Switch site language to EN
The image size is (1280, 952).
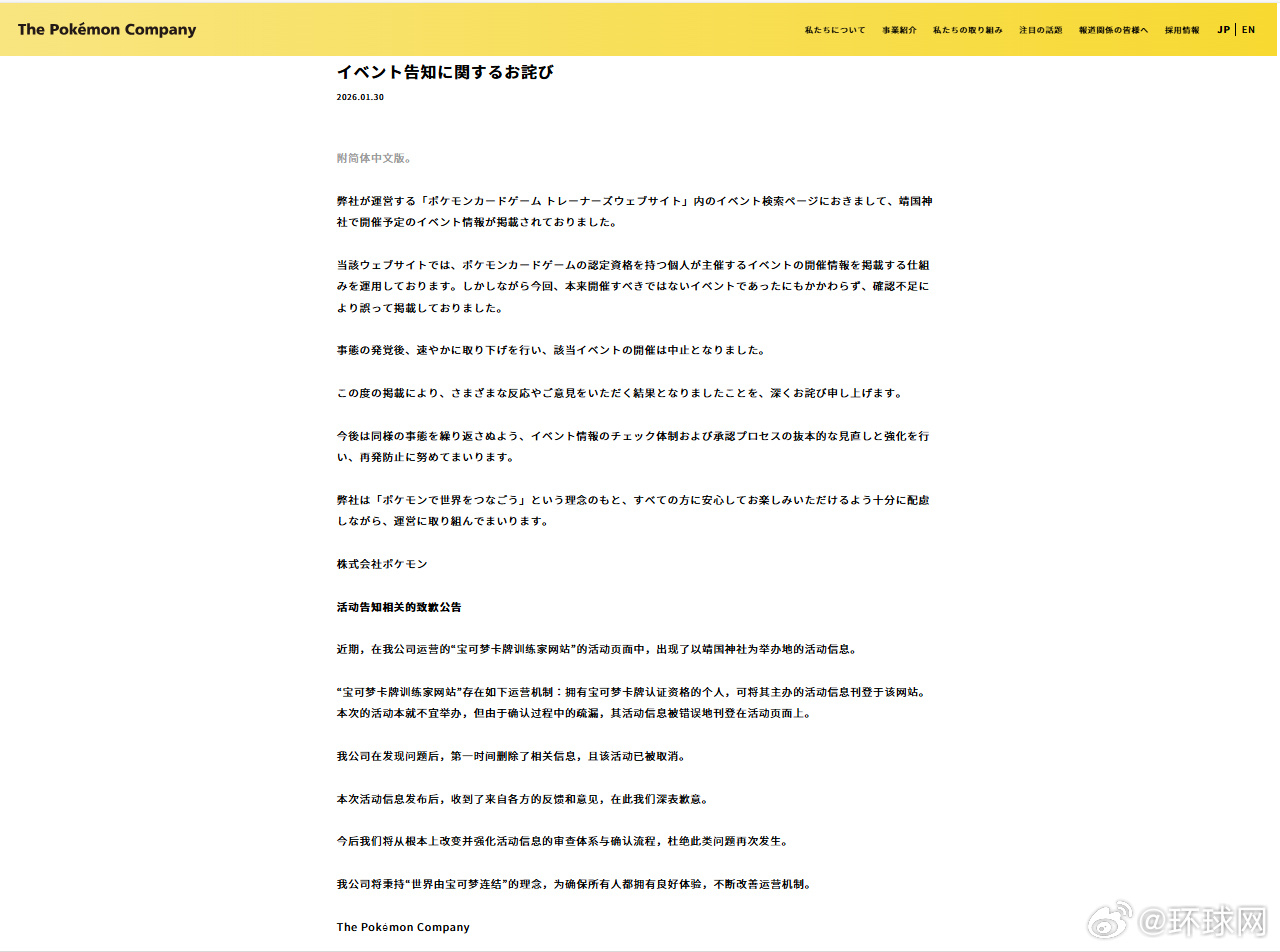(1248, 29)
